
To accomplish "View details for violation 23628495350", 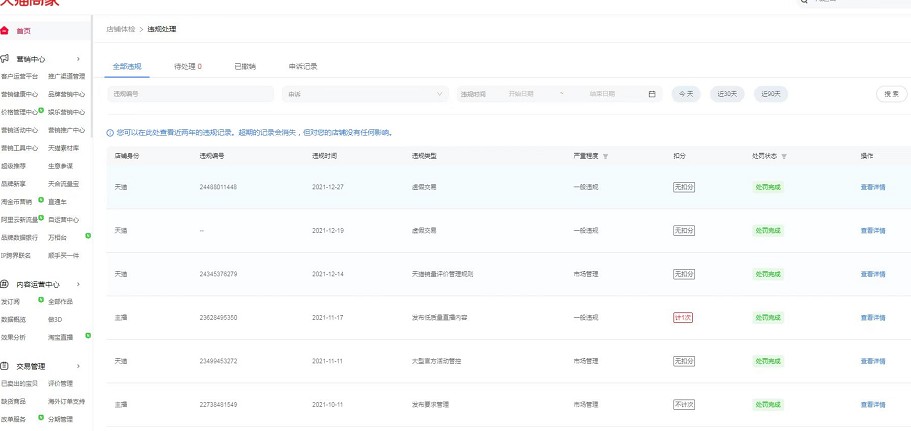I will (873, 318).
